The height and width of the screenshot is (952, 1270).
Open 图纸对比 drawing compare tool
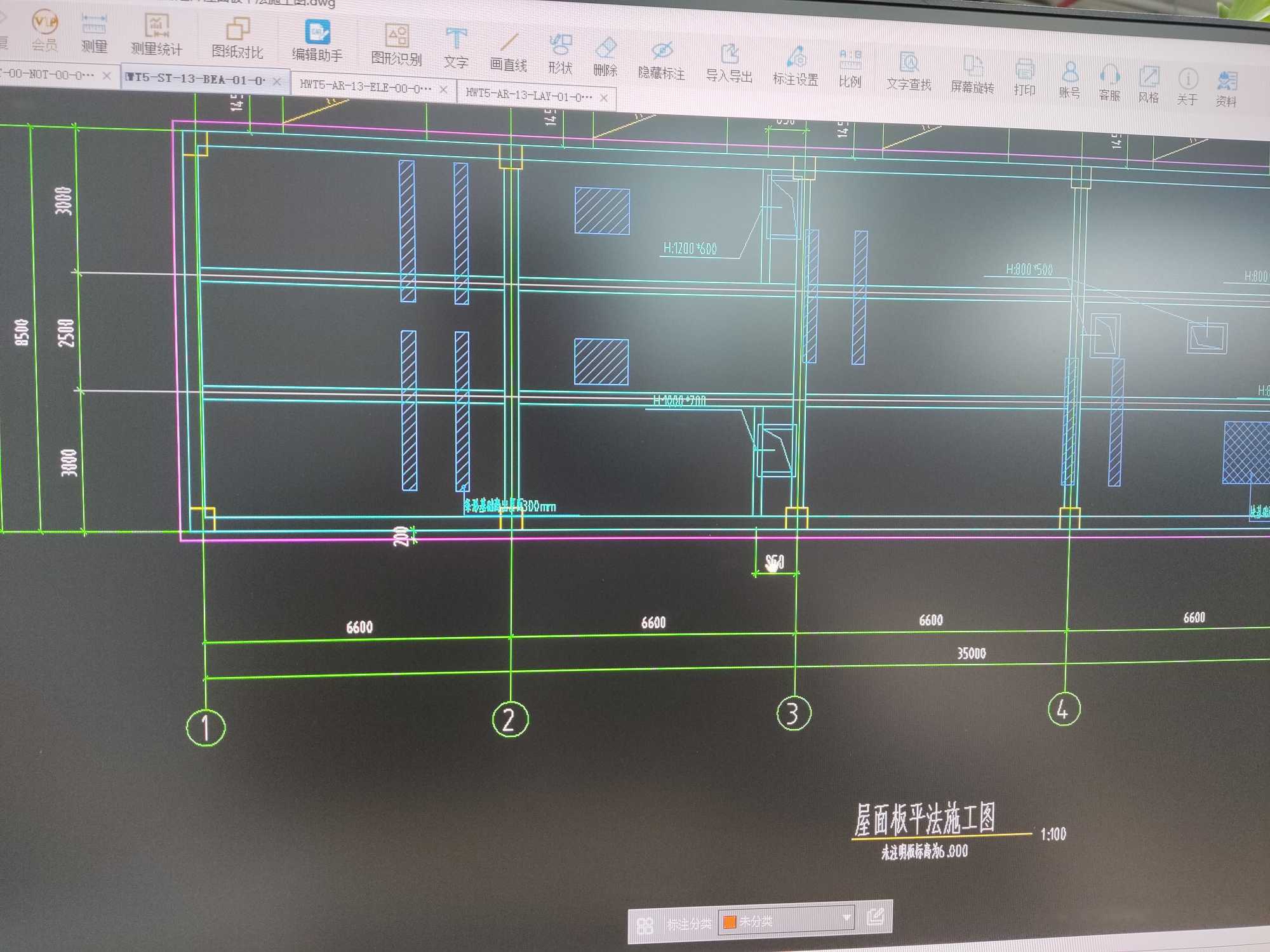pos(237,39)
